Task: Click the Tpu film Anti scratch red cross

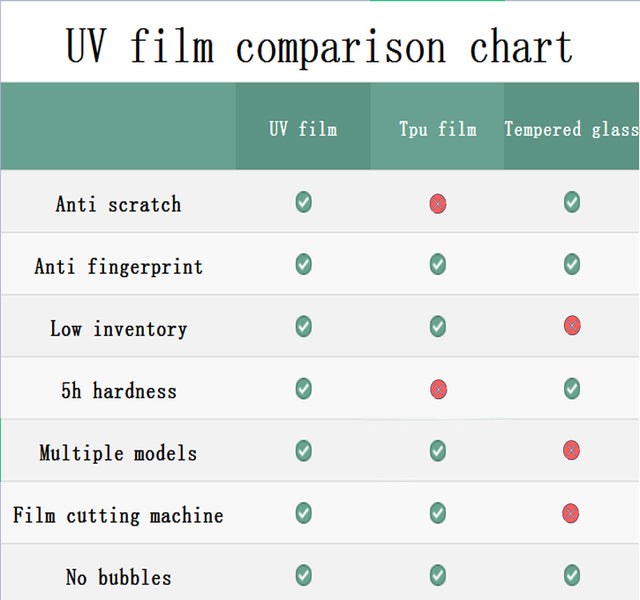Action: (x=438, y=204)
